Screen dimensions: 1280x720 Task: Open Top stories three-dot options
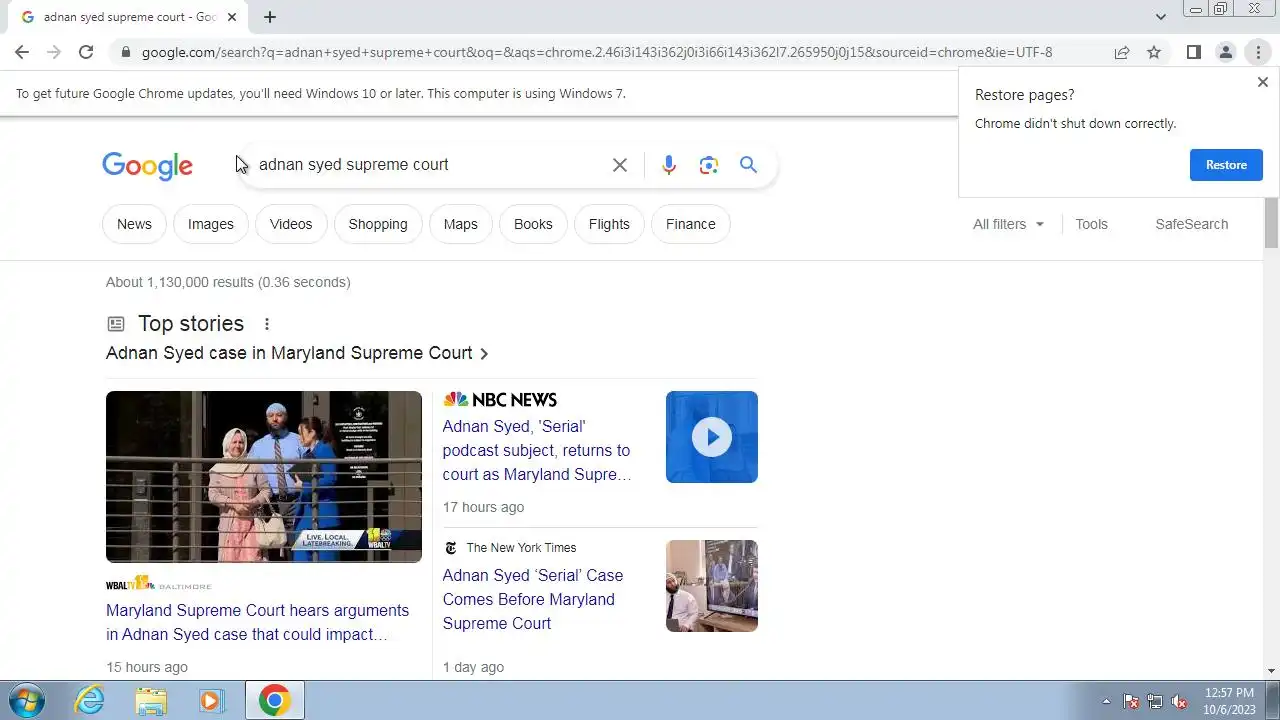coord(266,324)
